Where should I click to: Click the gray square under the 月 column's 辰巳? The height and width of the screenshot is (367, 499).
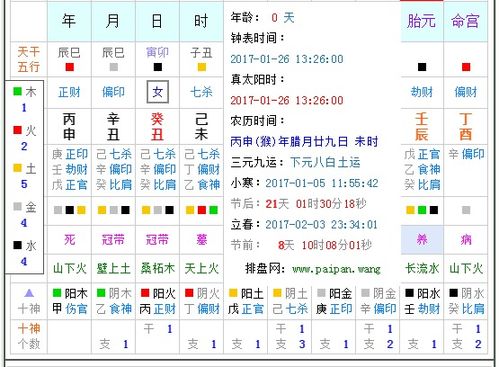(x=114, y=67)
